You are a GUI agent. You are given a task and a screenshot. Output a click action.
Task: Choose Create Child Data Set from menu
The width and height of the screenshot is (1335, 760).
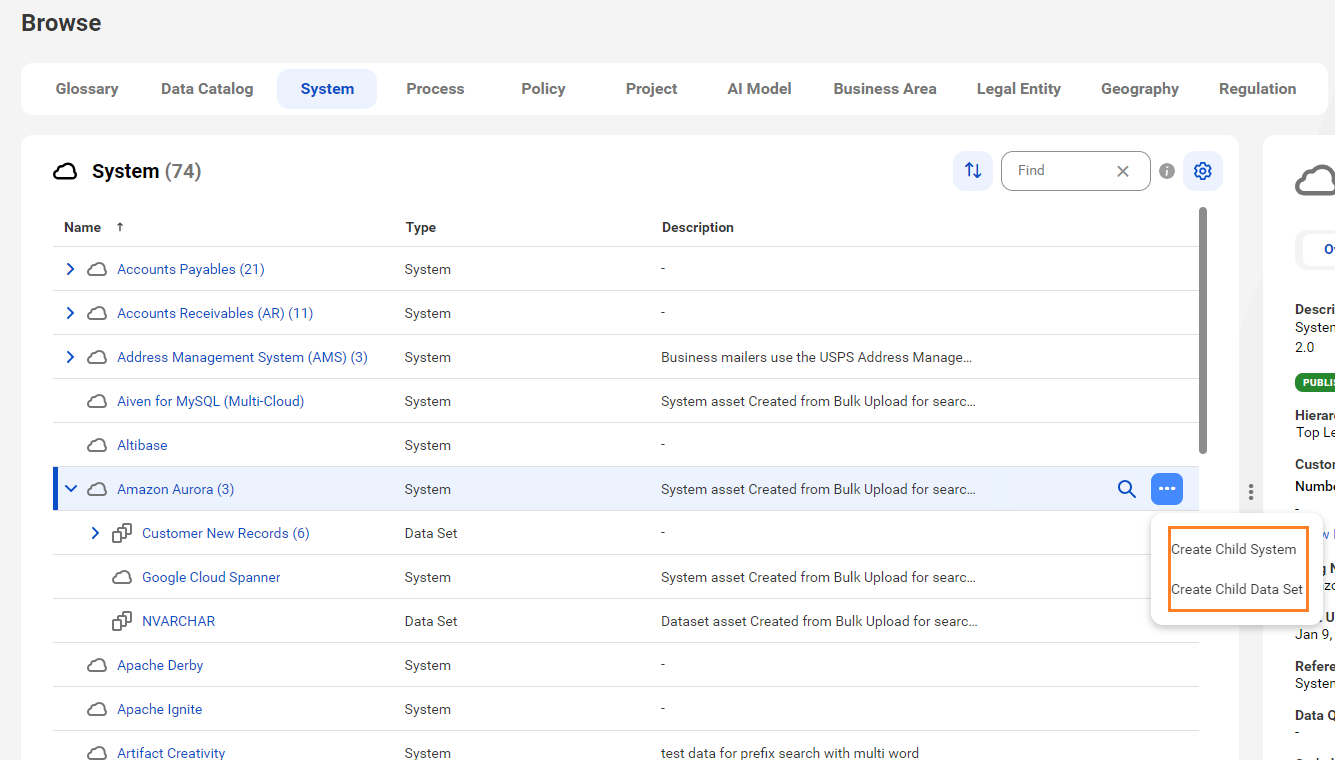[1237, 589]
